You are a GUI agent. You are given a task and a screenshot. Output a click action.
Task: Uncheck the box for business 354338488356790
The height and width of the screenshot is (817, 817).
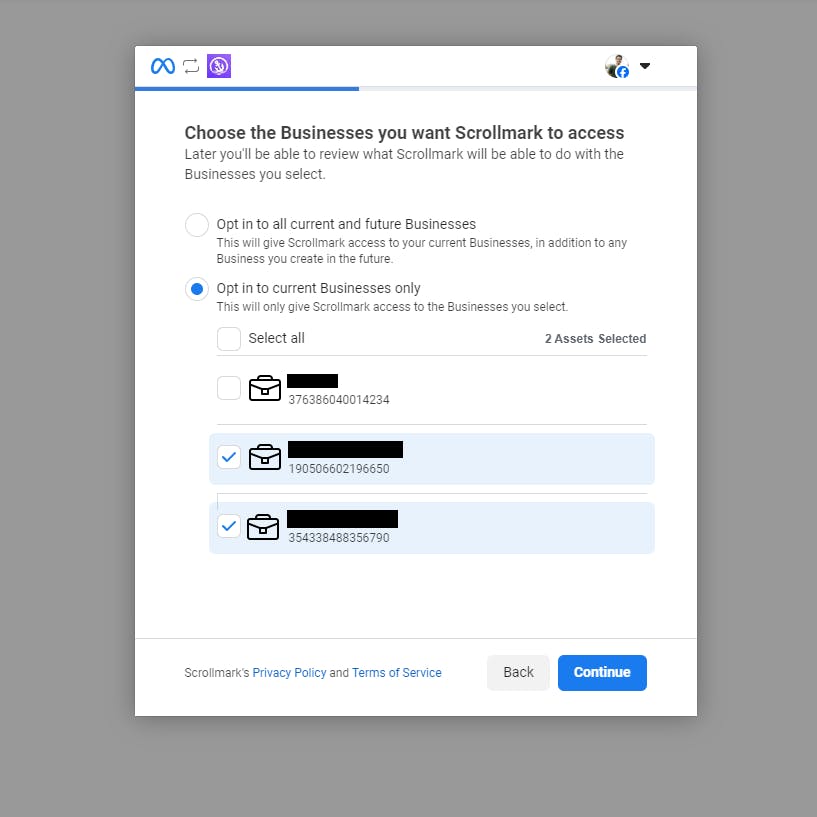point(229,526)
